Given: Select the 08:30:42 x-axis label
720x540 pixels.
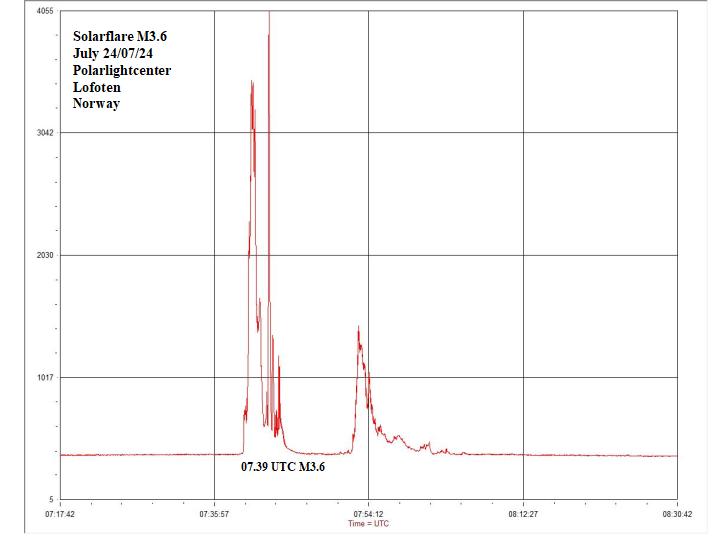Looking at the screenshot, I should [677, 514].
